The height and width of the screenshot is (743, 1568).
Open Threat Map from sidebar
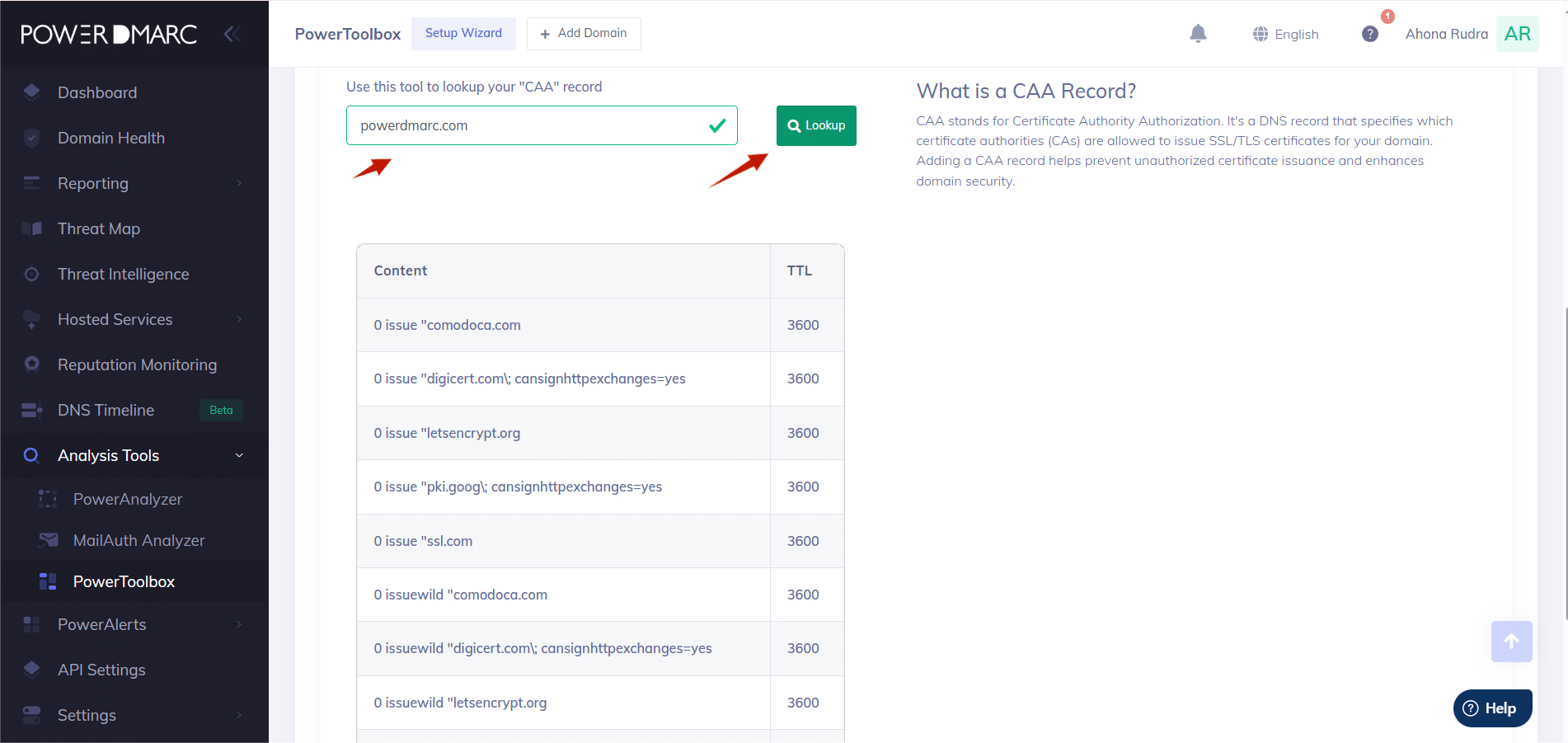coord(99,228)
